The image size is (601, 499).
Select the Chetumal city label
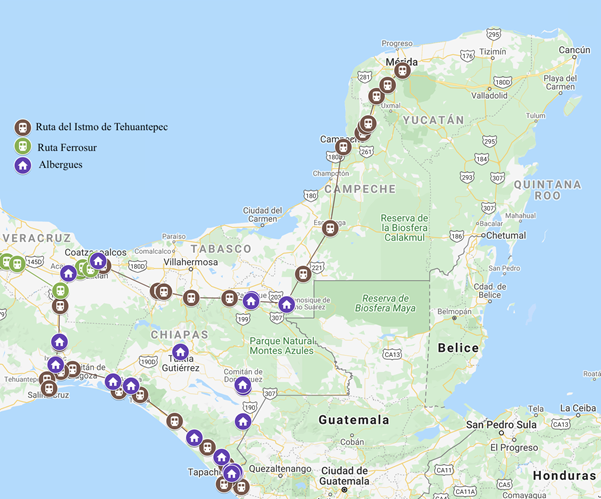506,236
